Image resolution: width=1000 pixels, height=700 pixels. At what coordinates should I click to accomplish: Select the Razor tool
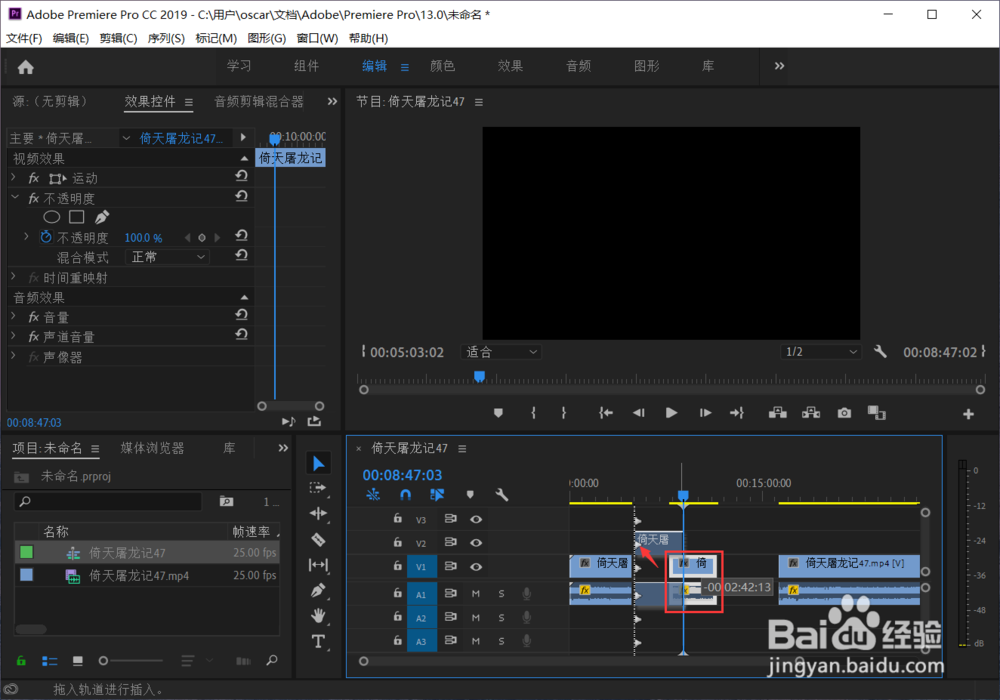(x=318, y=540)
